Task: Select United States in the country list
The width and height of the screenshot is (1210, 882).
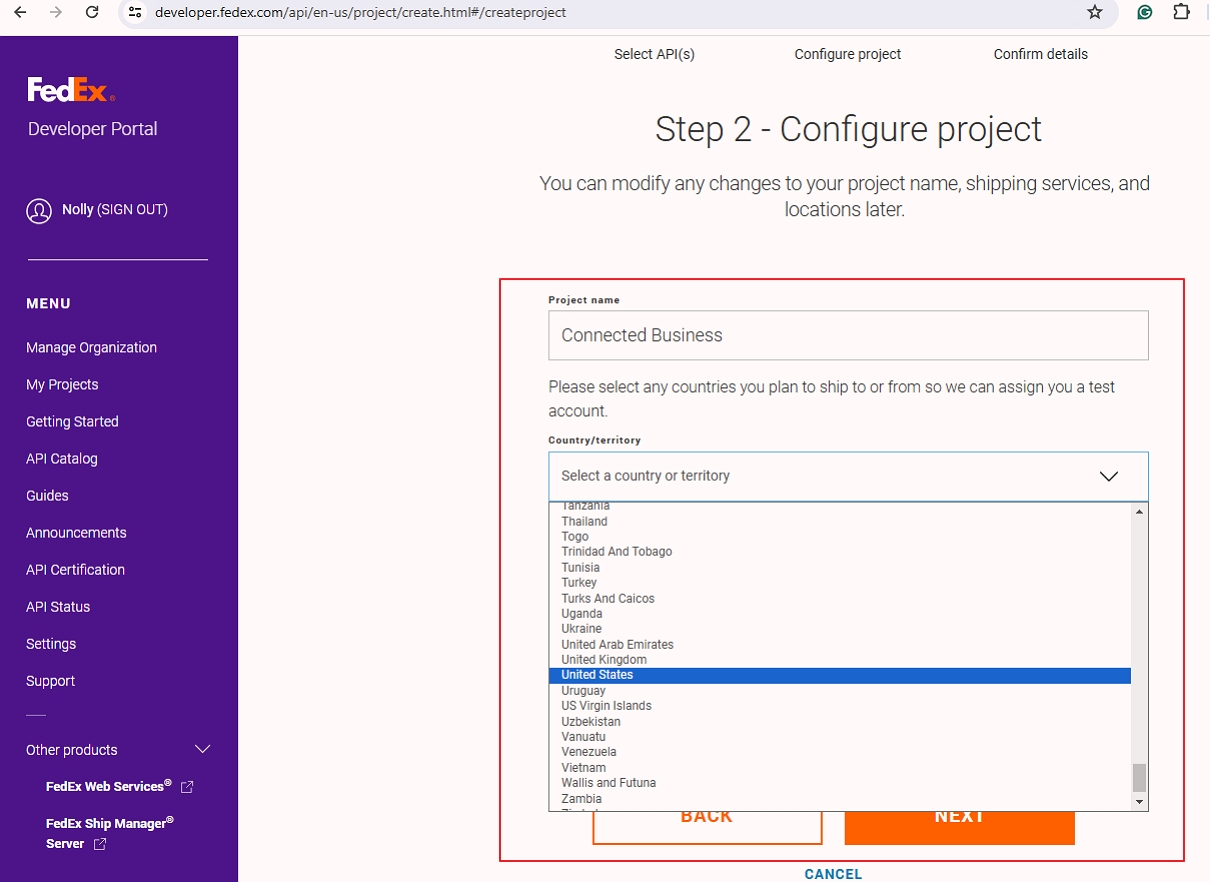Action: coord(840,675)
